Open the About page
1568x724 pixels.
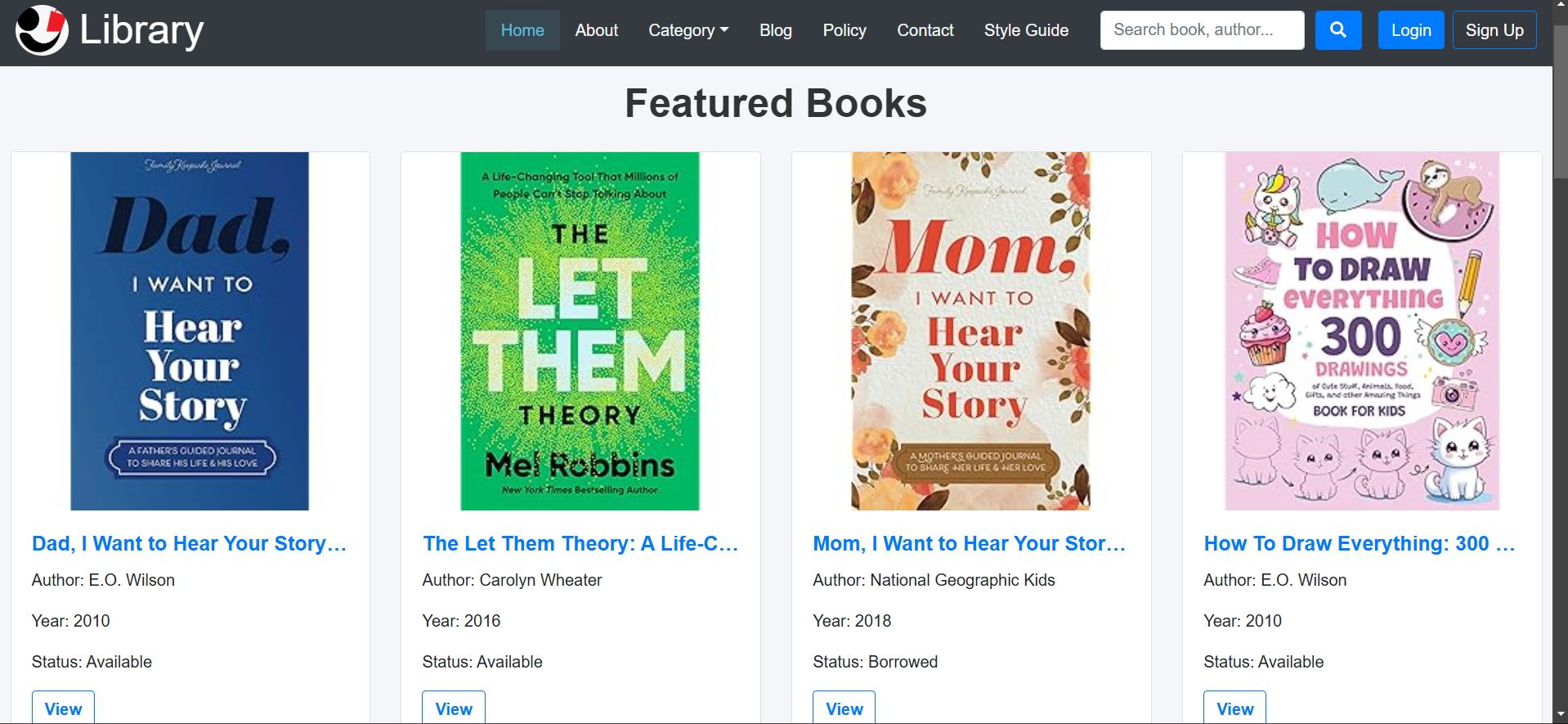[x=596, y=30]
